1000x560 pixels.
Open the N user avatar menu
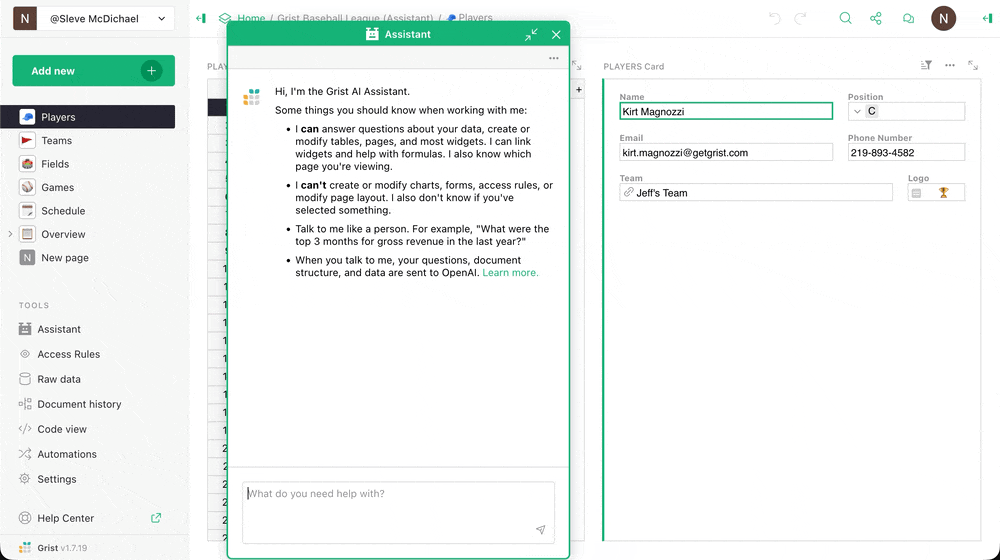943,18
